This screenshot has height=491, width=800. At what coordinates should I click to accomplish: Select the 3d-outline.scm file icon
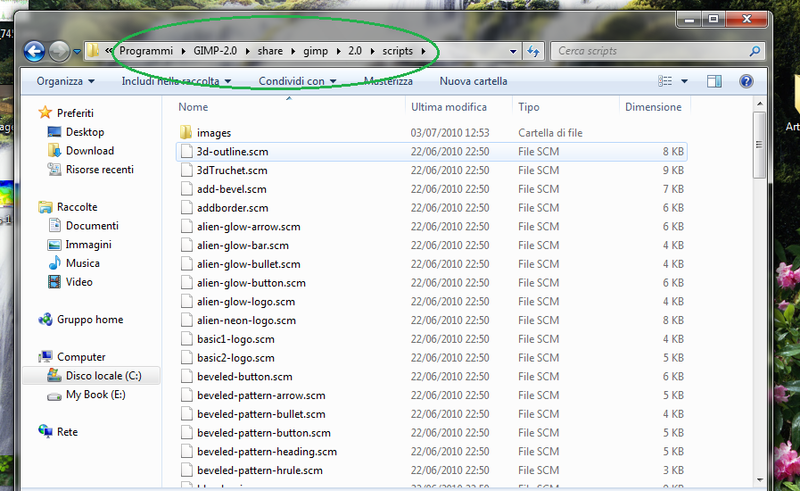coord(185,151)
